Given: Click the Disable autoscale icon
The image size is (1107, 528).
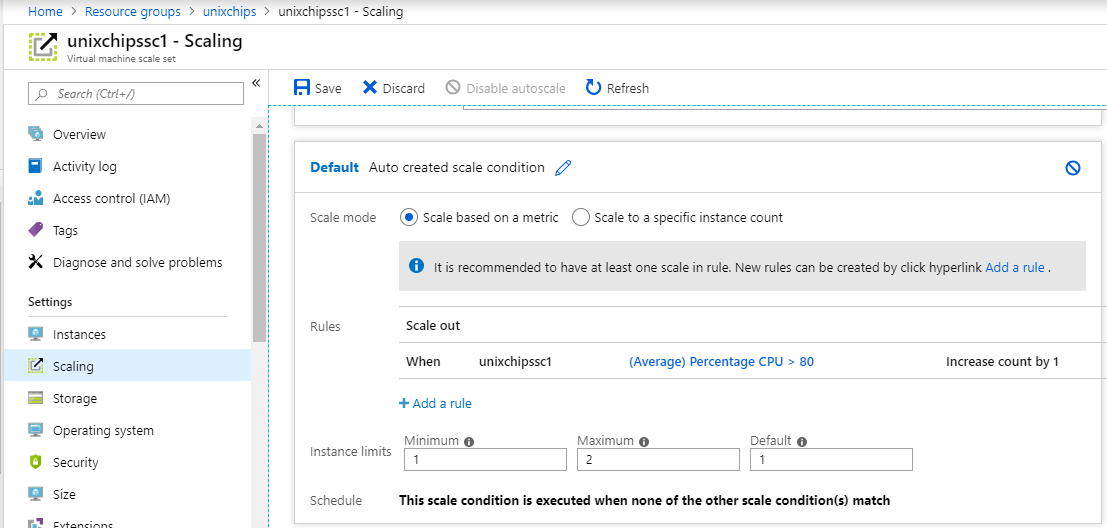Looking at the screenshot, I should (453, 88).
